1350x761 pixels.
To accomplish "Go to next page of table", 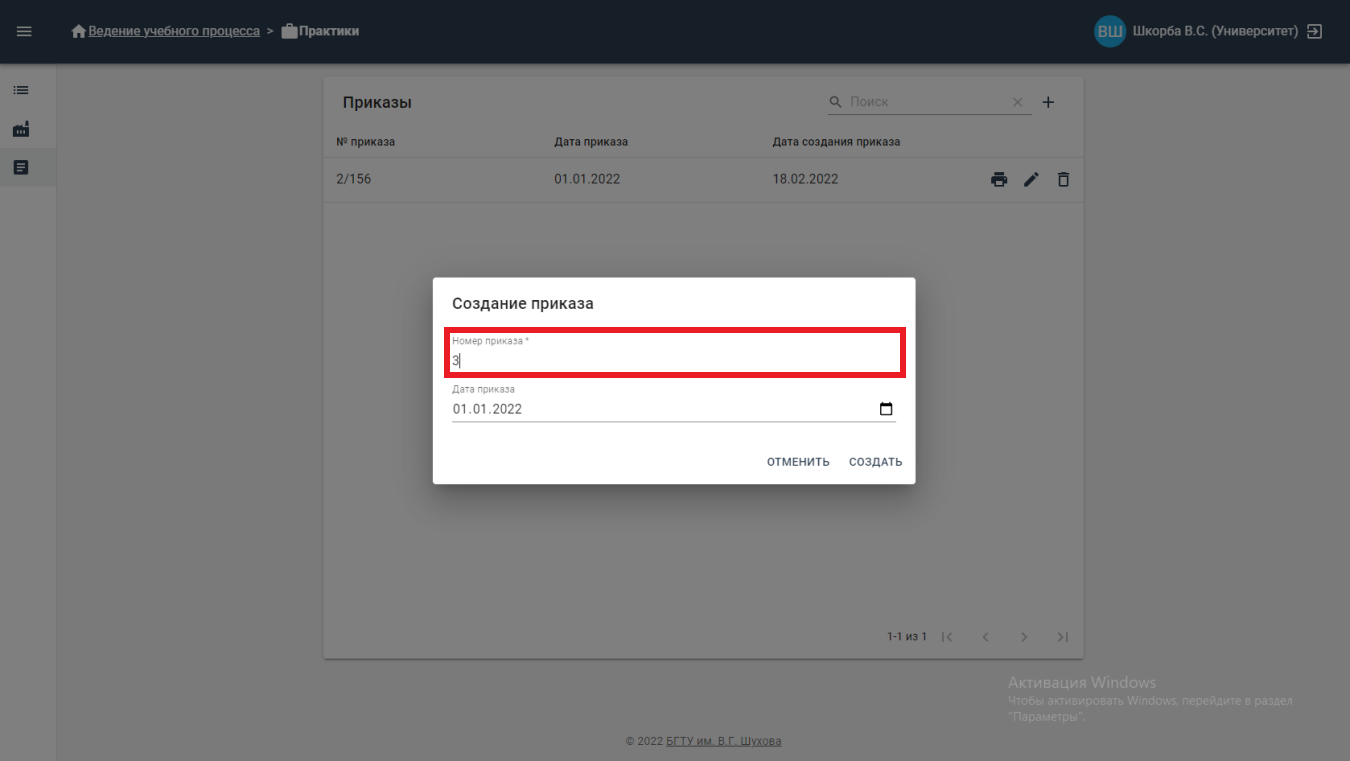I will pyautogui.click(x=1024, y=637).
